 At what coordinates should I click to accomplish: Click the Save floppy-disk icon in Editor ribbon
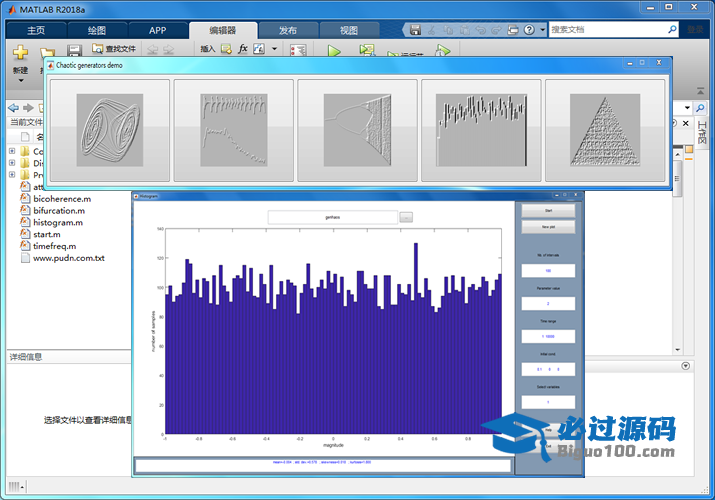point(74,51)
